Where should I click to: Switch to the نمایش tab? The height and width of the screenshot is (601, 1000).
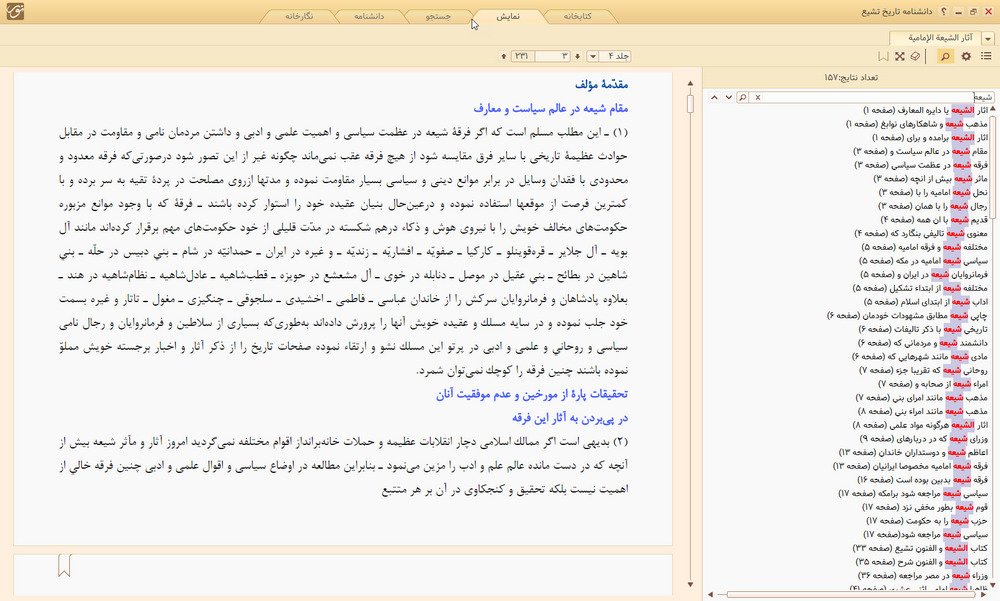tap(508, 17)
